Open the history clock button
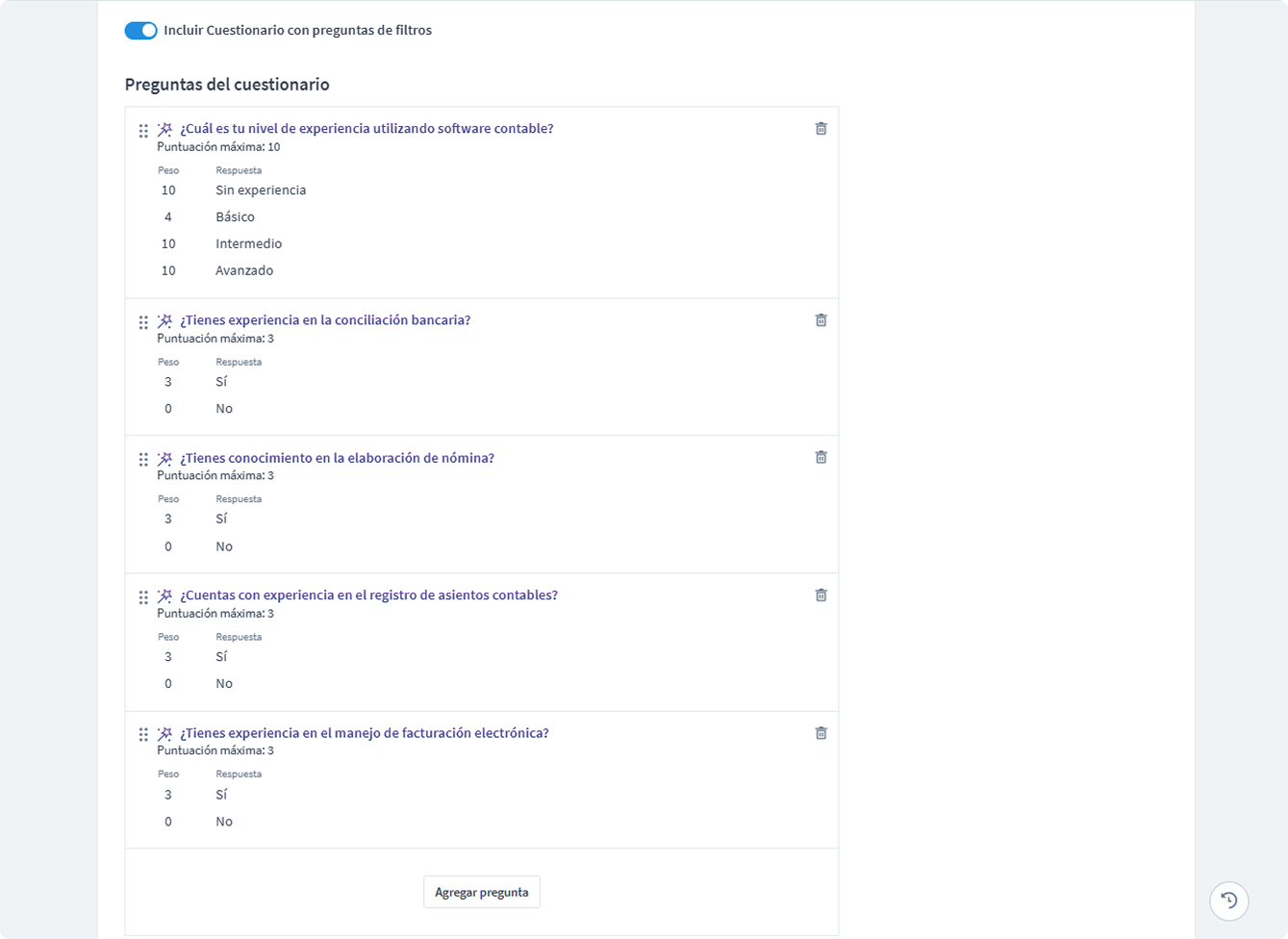Screen dimensions: 1288x939 click(x=1228, y=901)
